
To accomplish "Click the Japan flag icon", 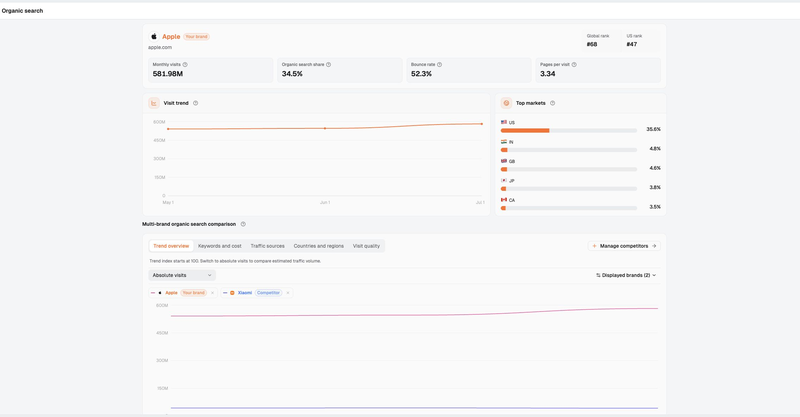I will point(504,181).
